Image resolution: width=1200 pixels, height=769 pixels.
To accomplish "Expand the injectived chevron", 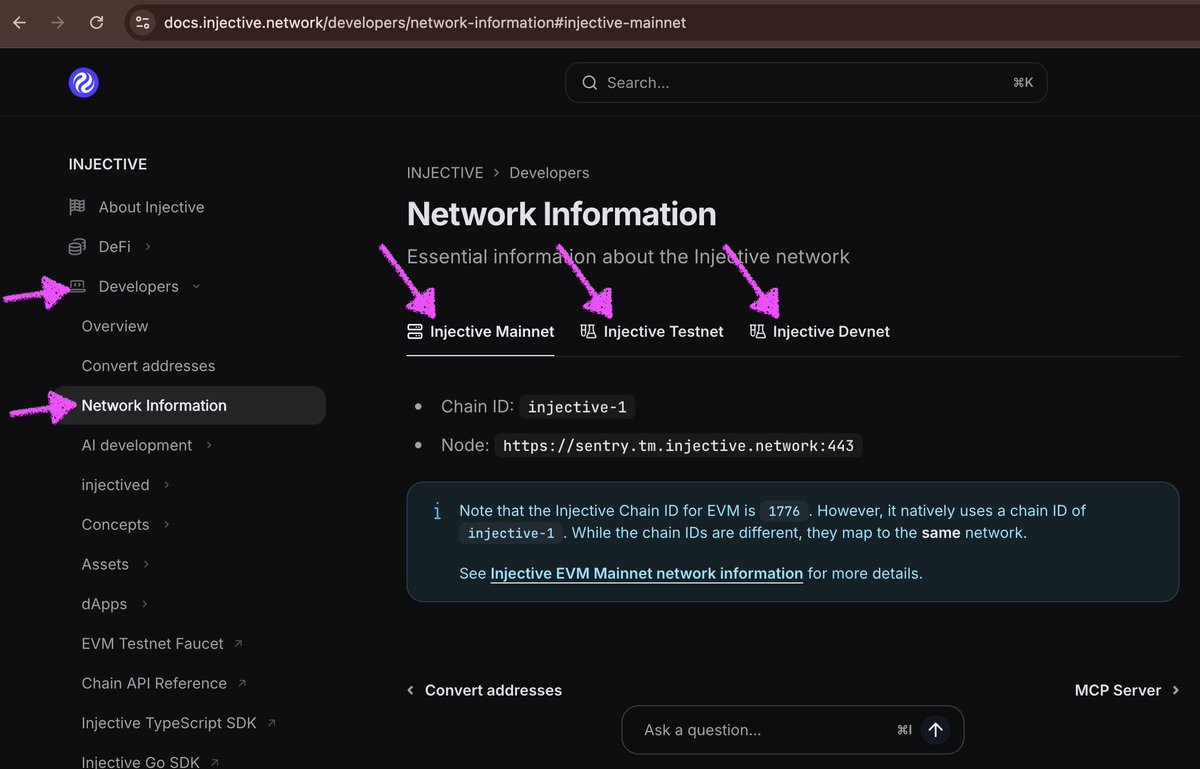I will coord(166,485).
